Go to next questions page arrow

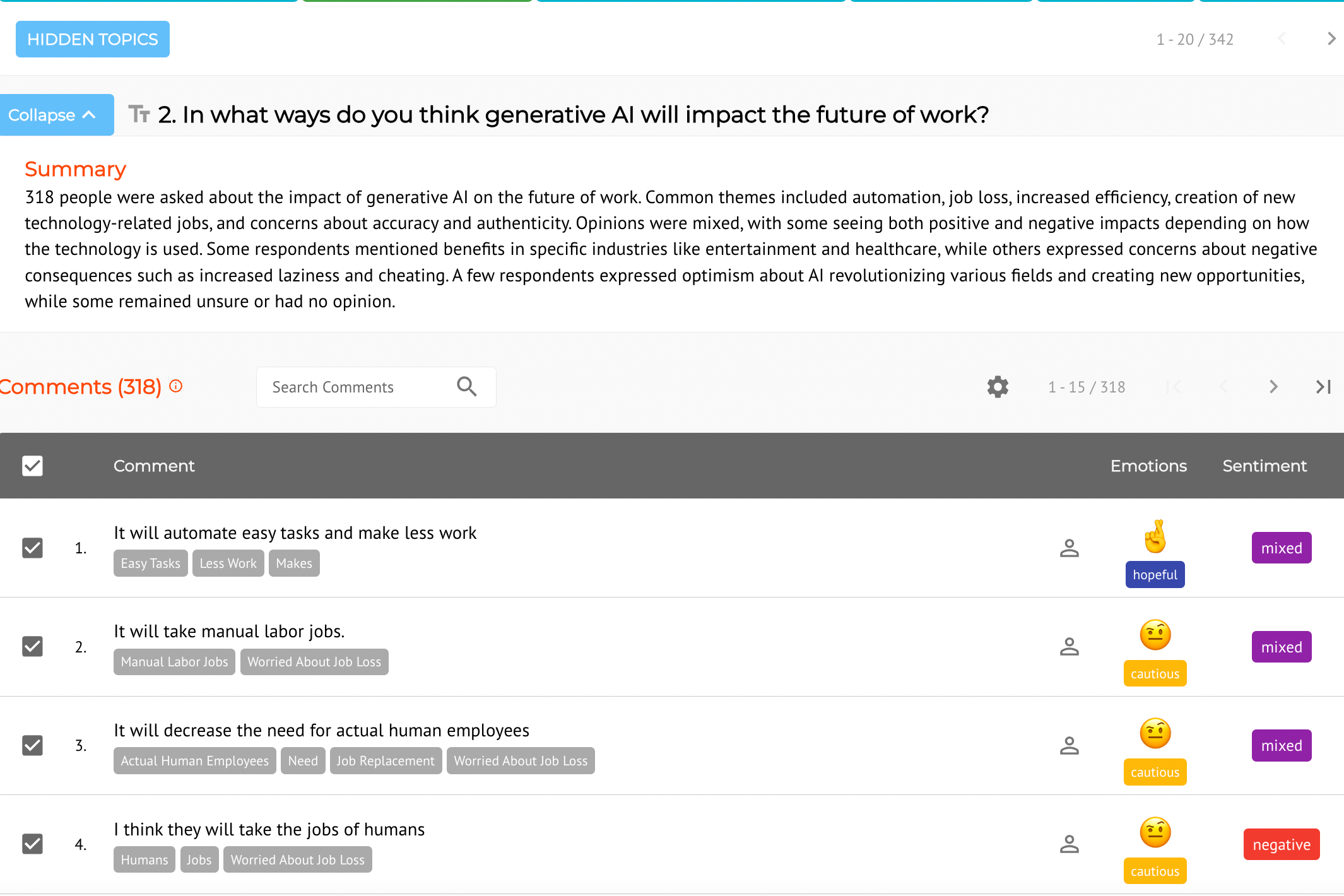click(1331, 38)
